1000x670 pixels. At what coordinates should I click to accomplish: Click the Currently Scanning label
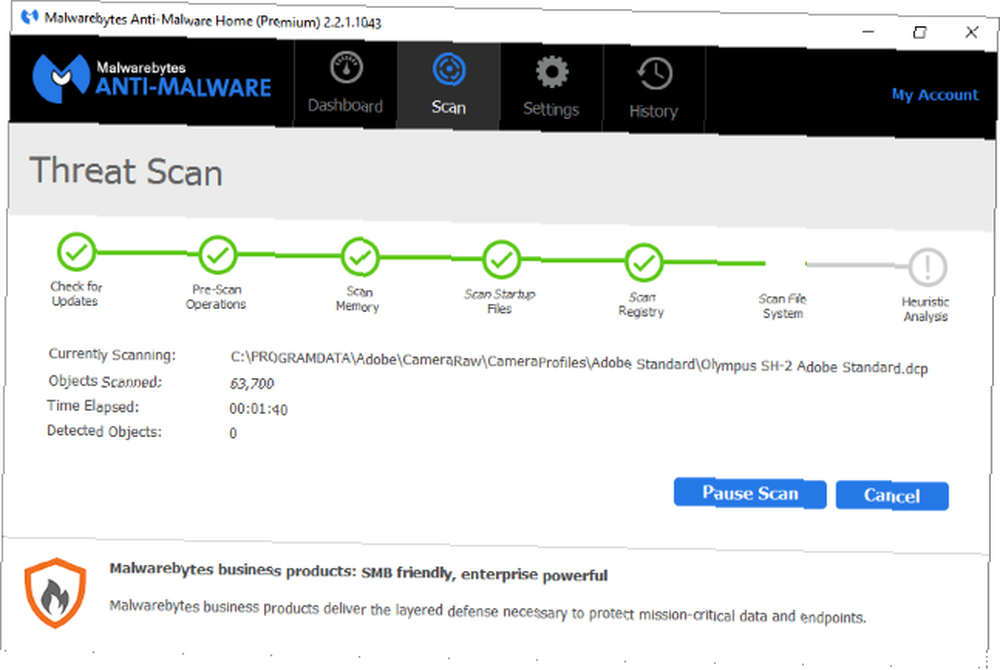[112, 354]
